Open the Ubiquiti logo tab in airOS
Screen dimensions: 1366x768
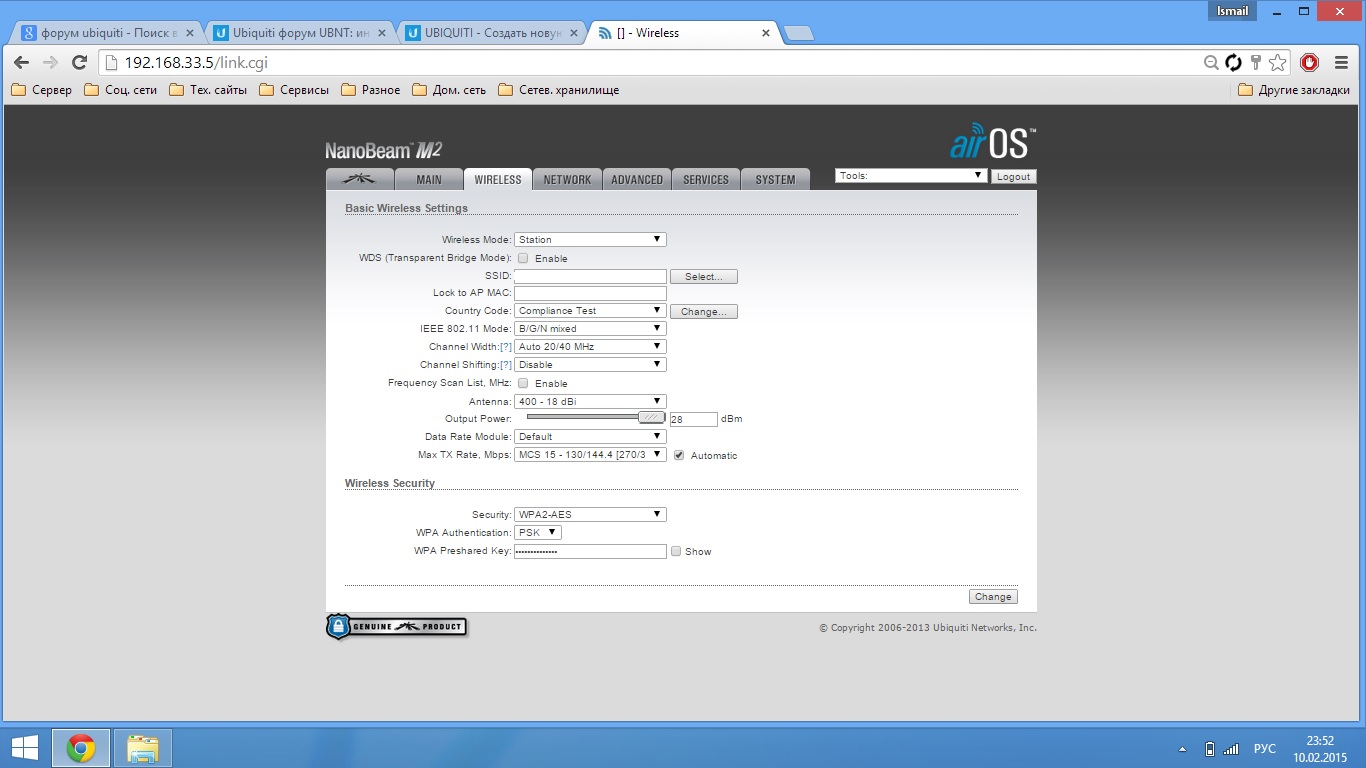pyautogui.click(x=358, y=179)
